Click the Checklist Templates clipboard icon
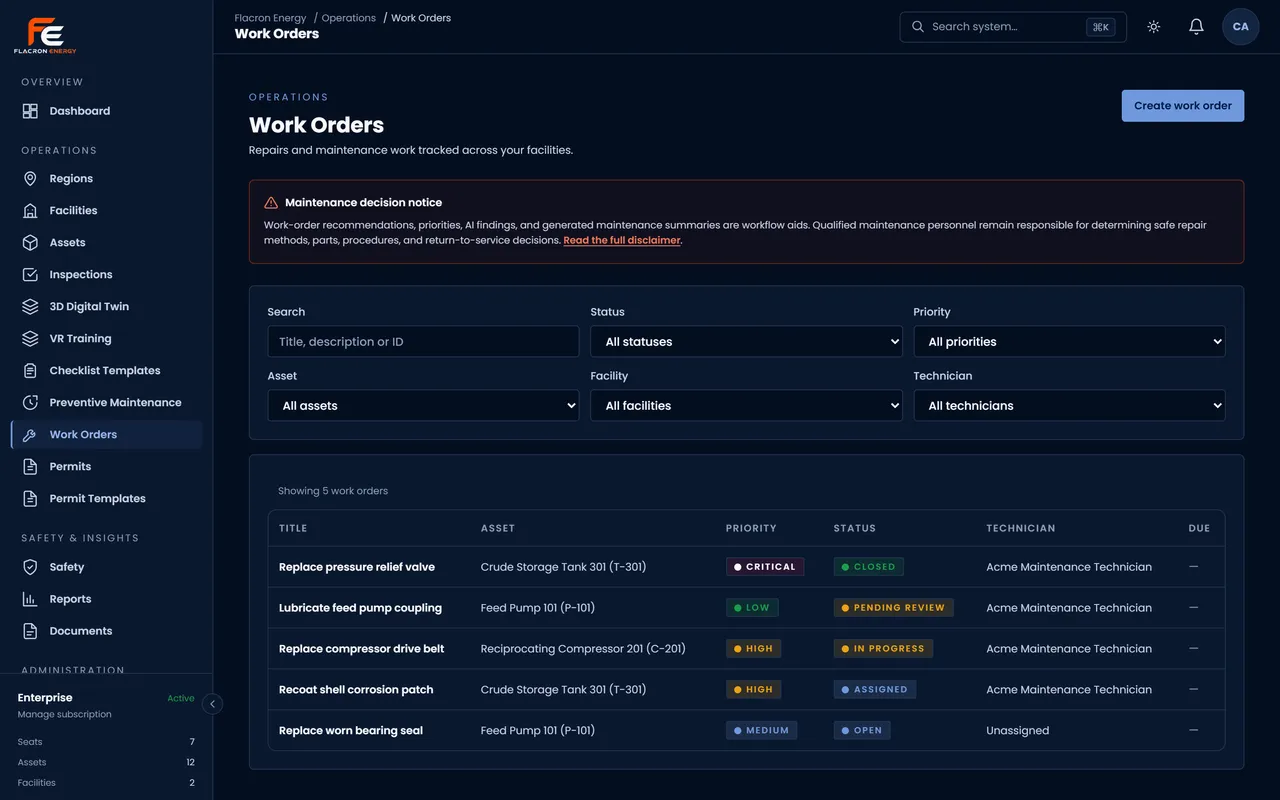This screenshot has width=1280, height=800. 30,371
